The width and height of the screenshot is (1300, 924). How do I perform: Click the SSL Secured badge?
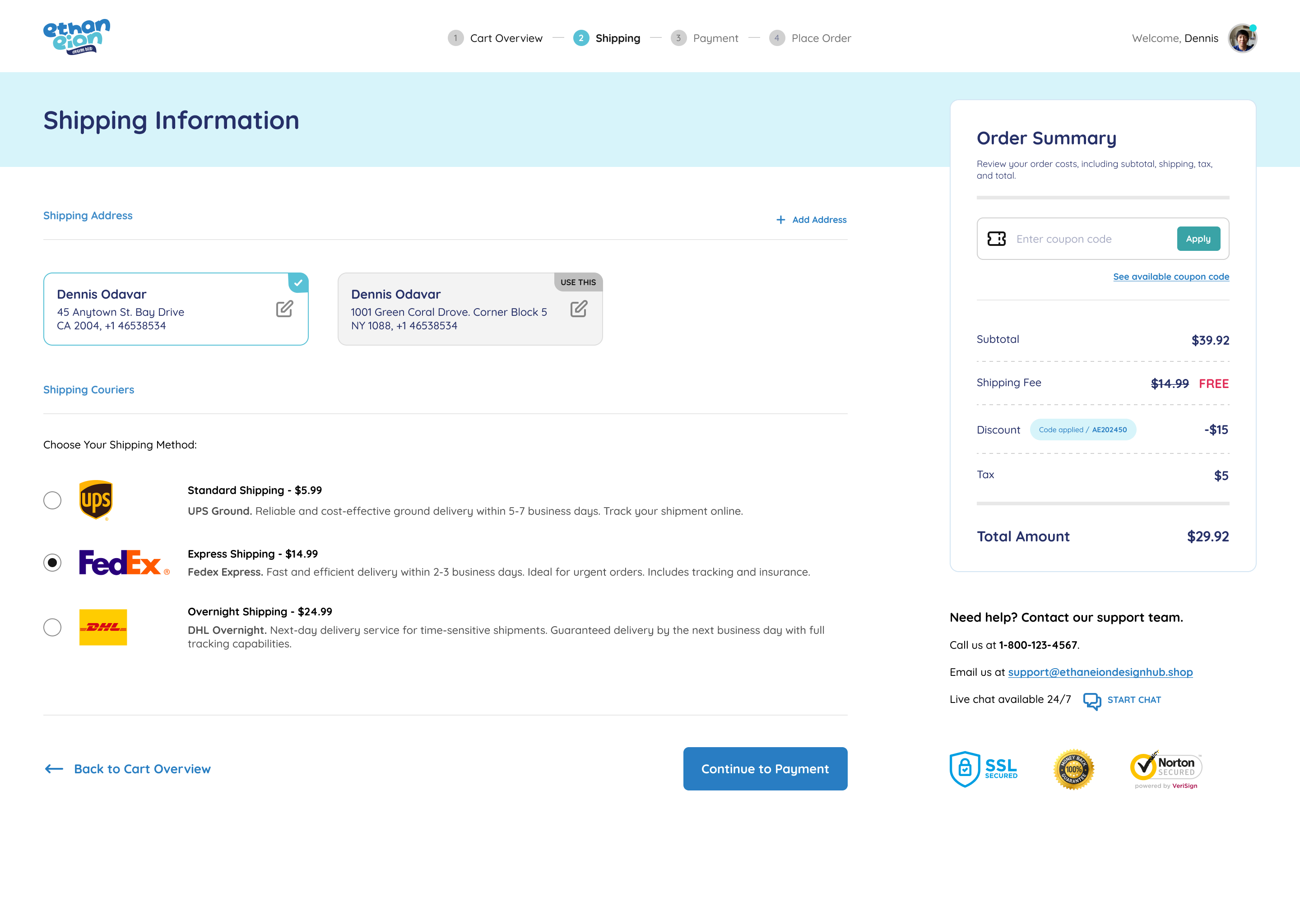tap(984, 769)
